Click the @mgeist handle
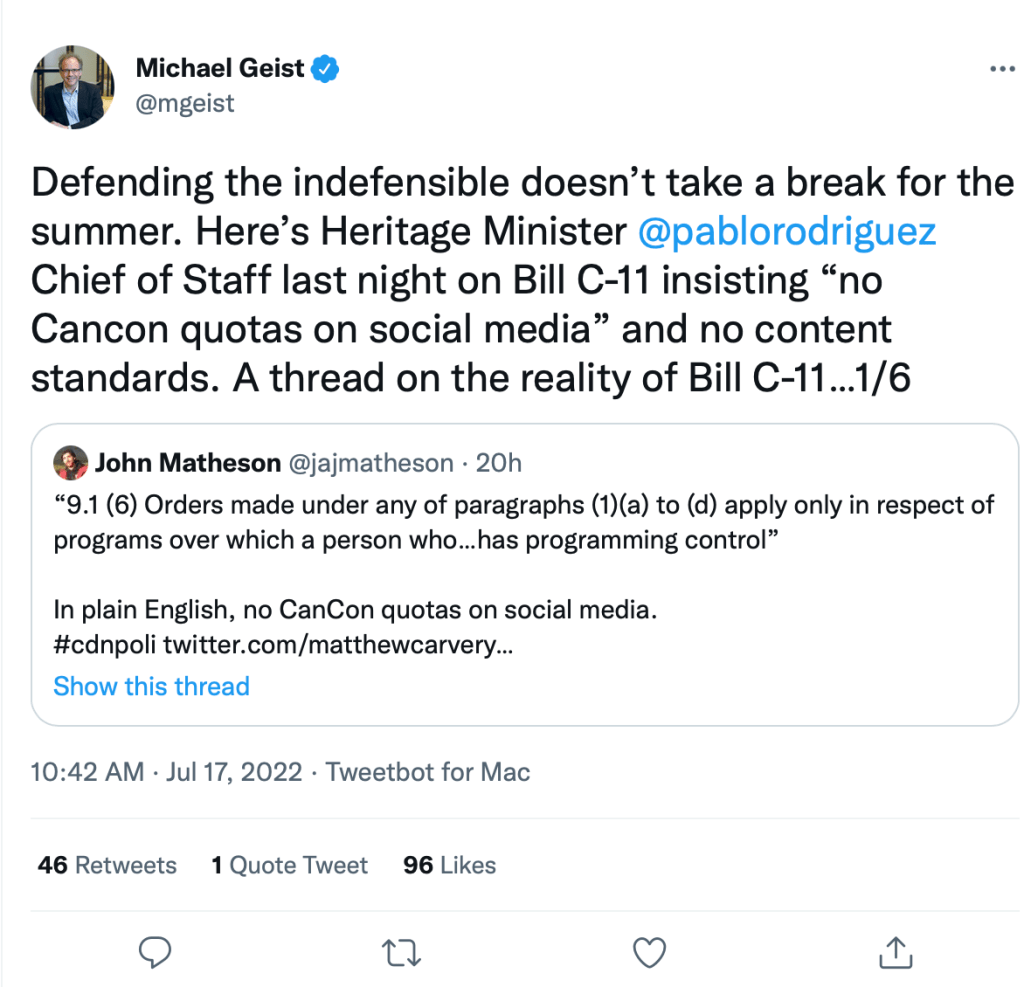The width and height of the screenshot is (1024, 987). (184, 103)
